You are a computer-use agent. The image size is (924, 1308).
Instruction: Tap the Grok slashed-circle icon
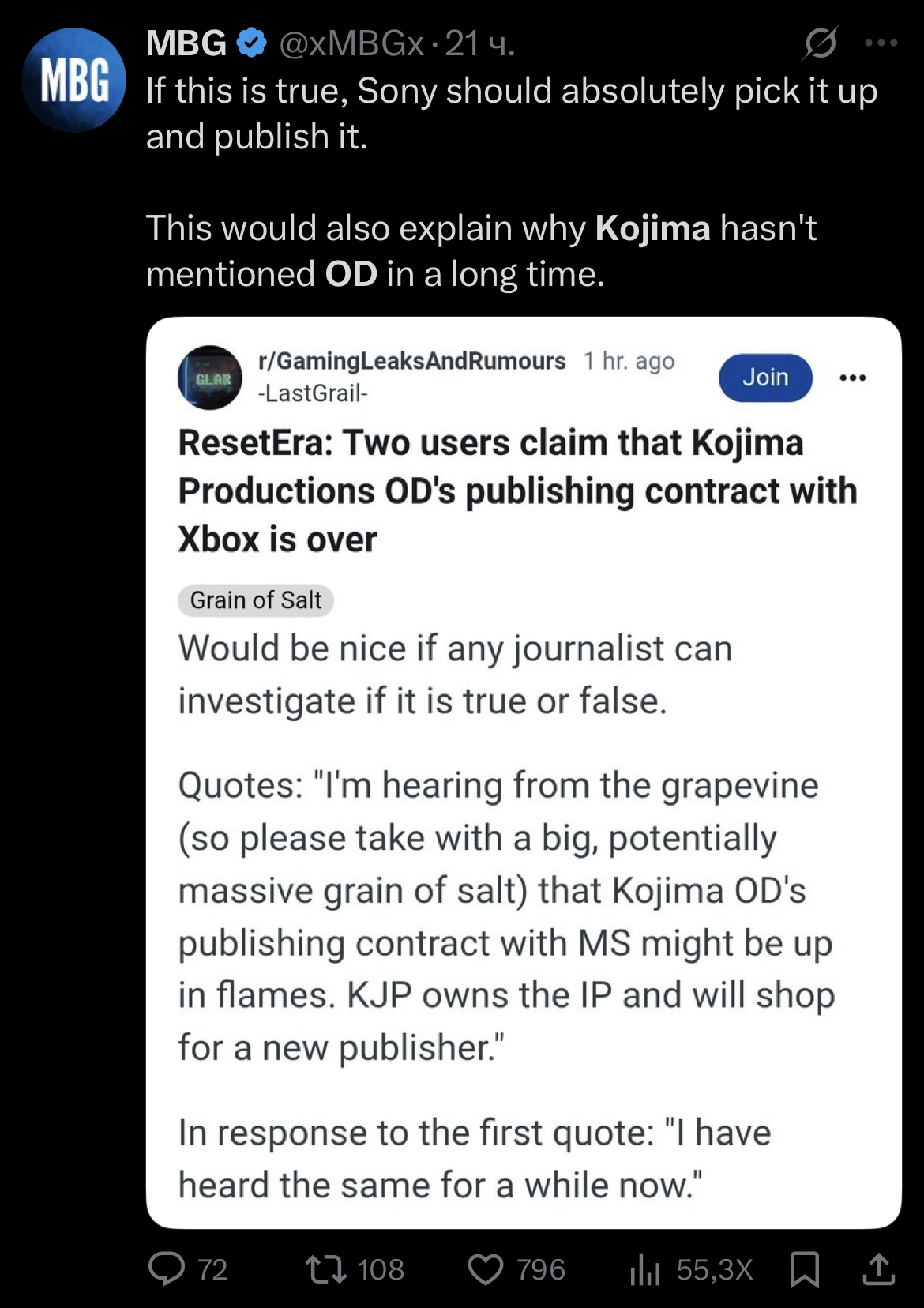coord(821,43)
